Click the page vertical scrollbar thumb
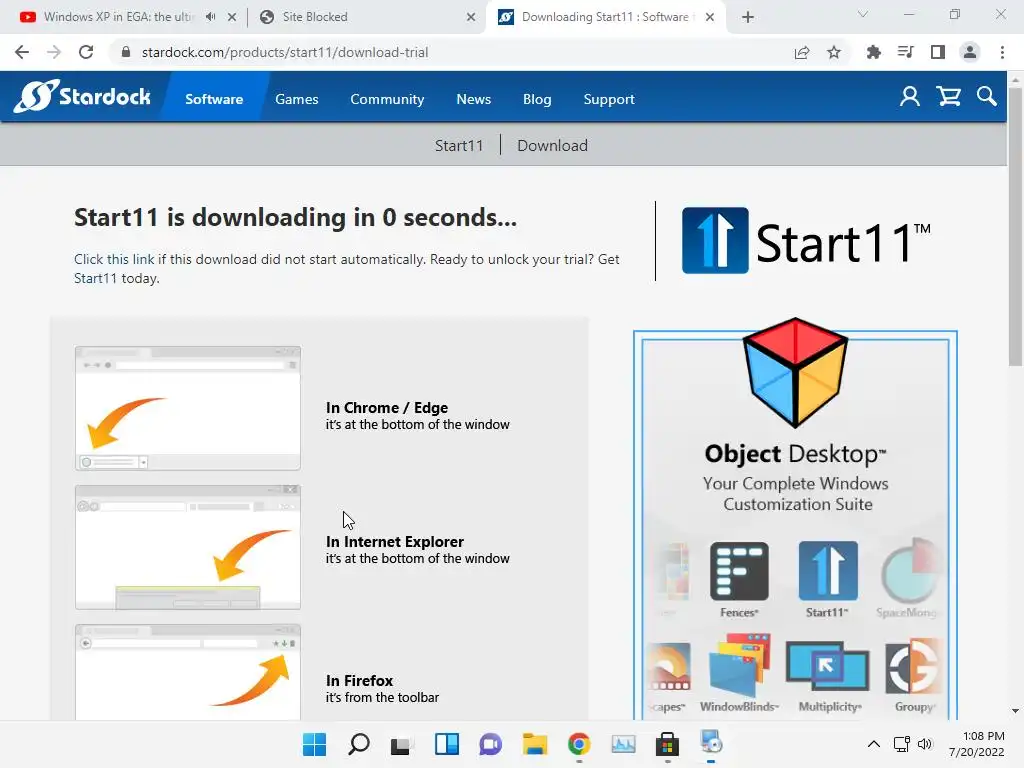This screenshot has height=768, width=1024. tap(1015, 226)
